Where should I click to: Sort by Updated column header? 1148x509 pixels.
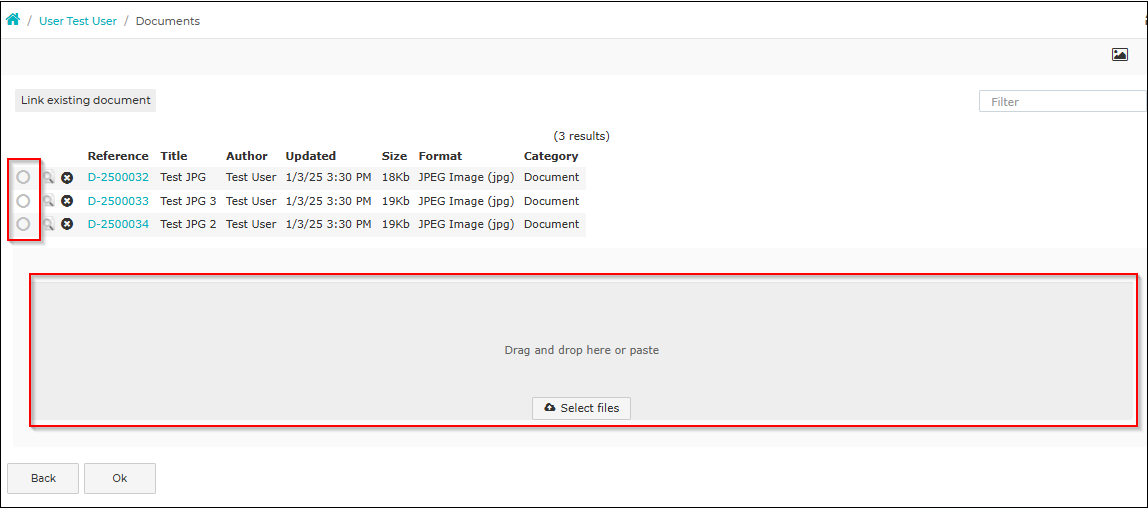point(310,156)
